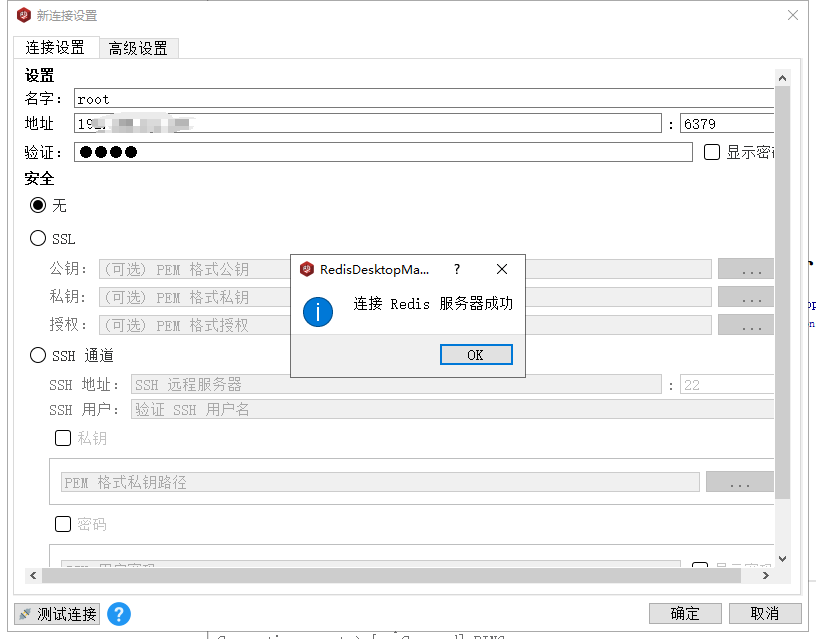This screenshot has width=816, height=639.
Task: Click the 验证 password field
Action: (x=383, y=152)
